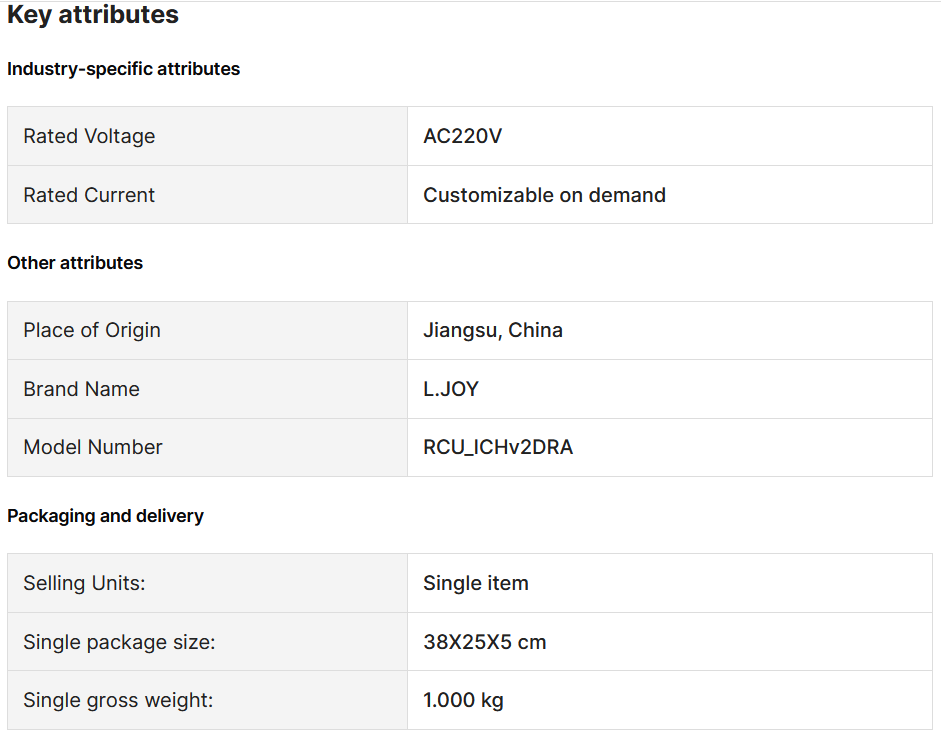
Task: Click the Packaging and delivery subheading
Action: pos(106,516)
